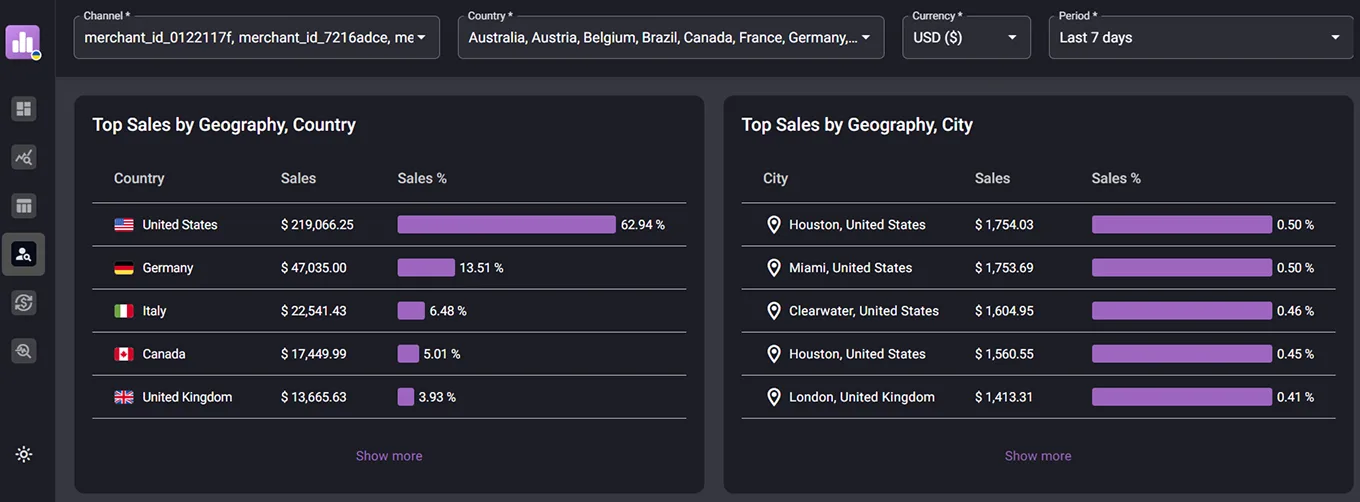Image resolution: width=1360 pixels, height=502 pixels.
Task: Open the line-chart analytics sidebar icon
Action: [24, 157]
